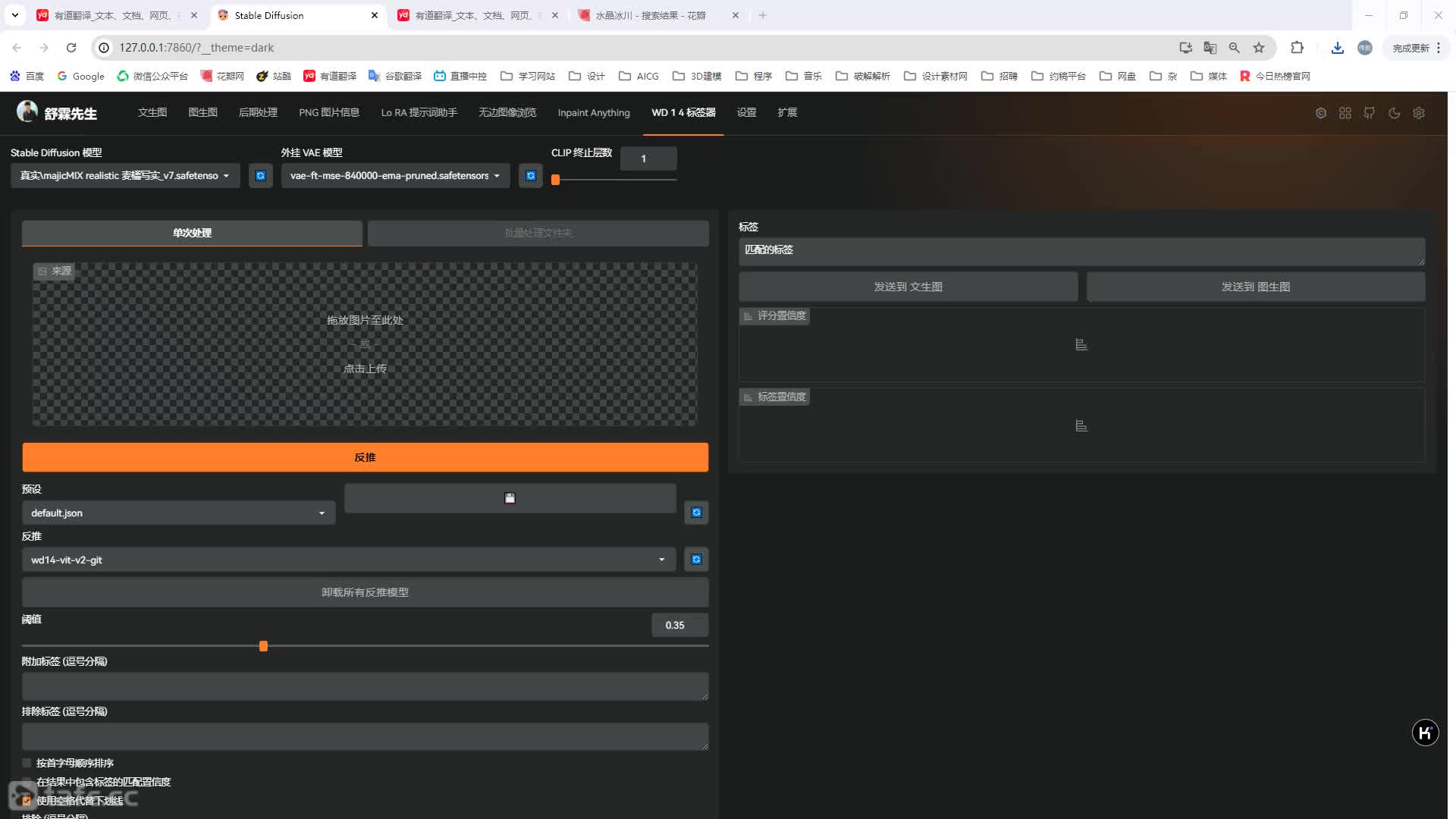
Task: Open the 有道翻译 bookmark
Action: pos(330,76)
